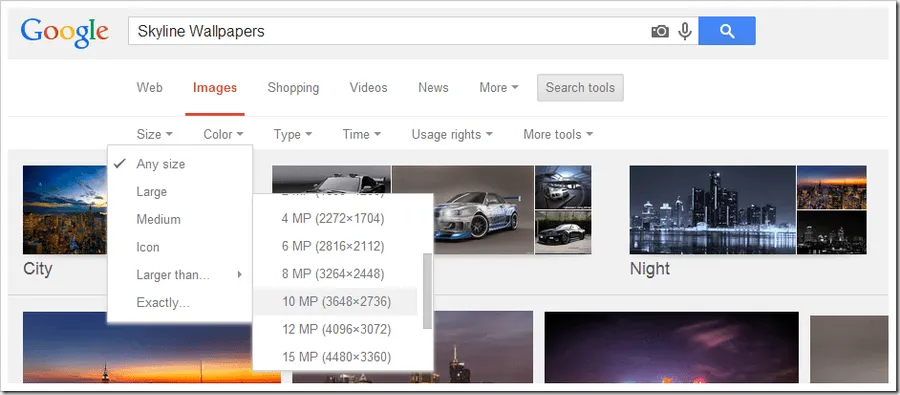Image resolution: width=900 pixels, height=395 pixels.
Task: Click the size submenu scrollbar thumb
Action: coord(427,291)
